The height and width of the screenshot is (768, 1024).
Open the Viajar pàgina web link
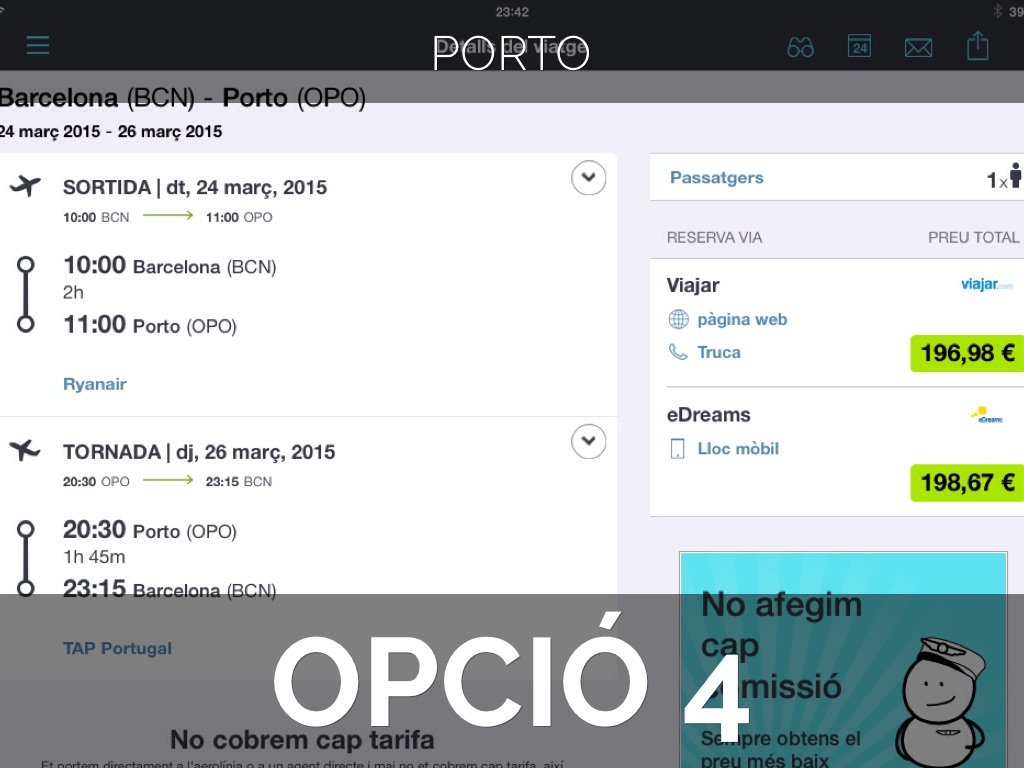742,320
